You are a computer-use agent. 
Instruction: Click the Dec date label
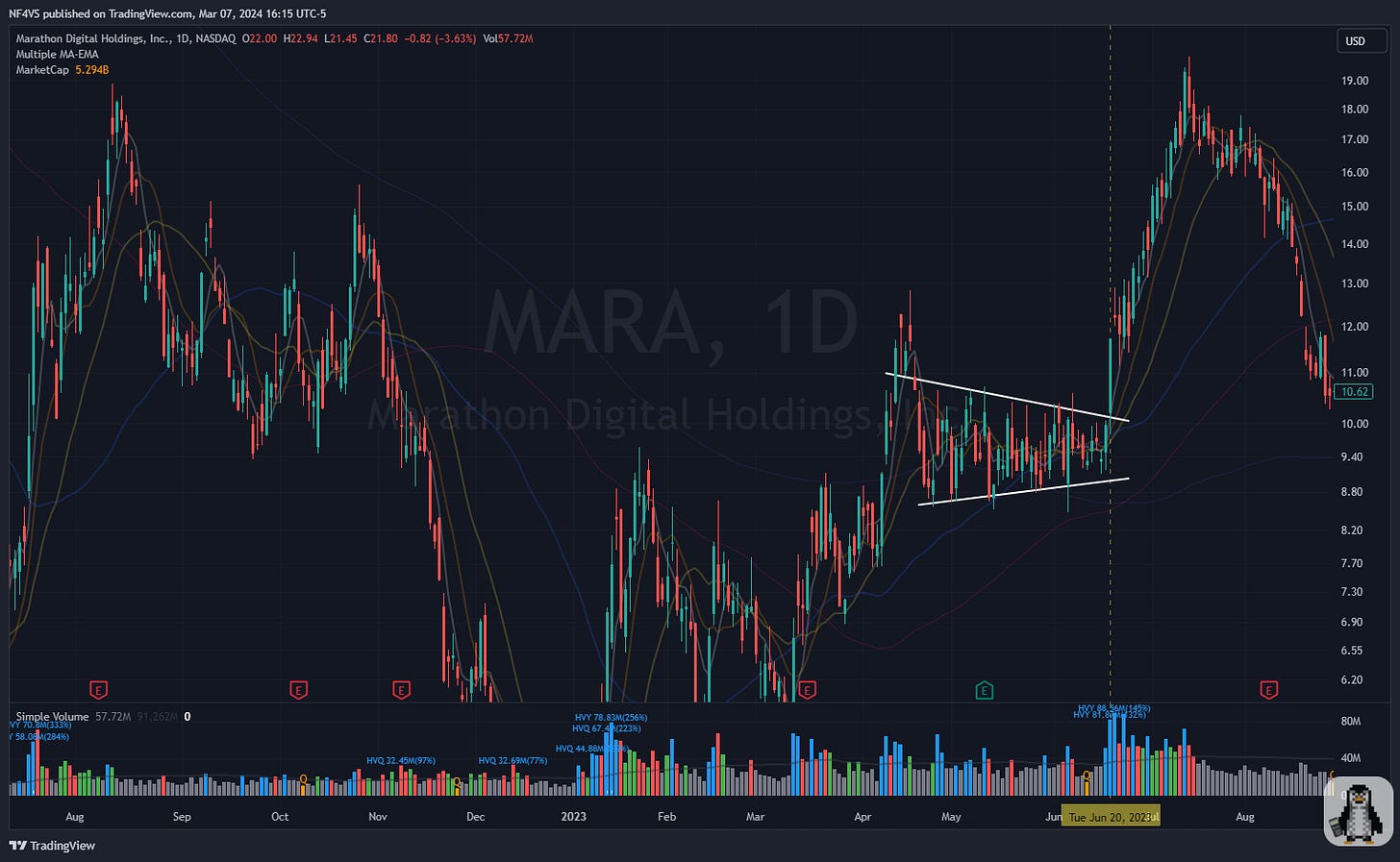point(475,817)
